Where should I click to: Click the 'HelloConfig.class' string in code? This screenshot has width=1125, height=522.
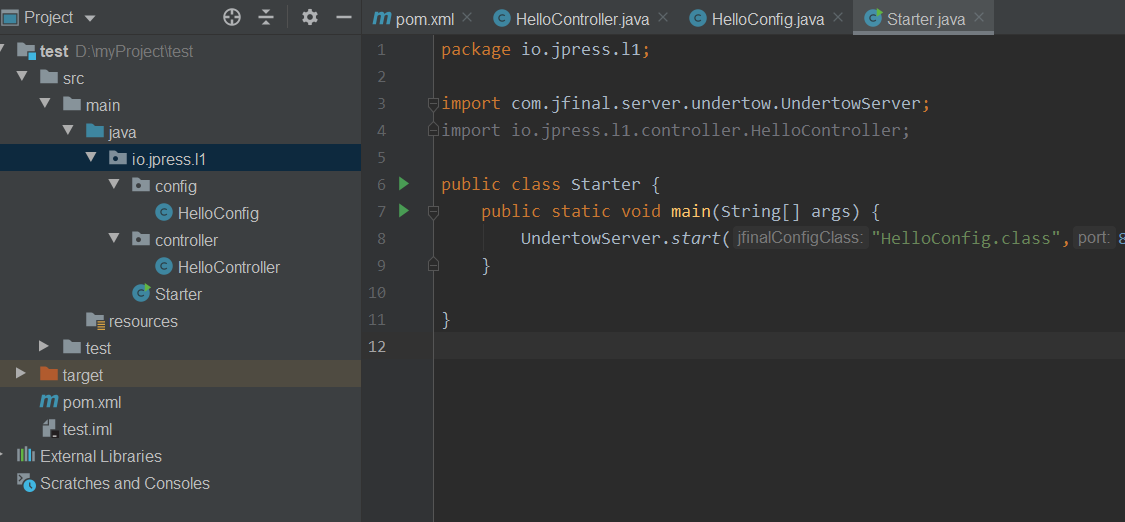pos(966,239)
